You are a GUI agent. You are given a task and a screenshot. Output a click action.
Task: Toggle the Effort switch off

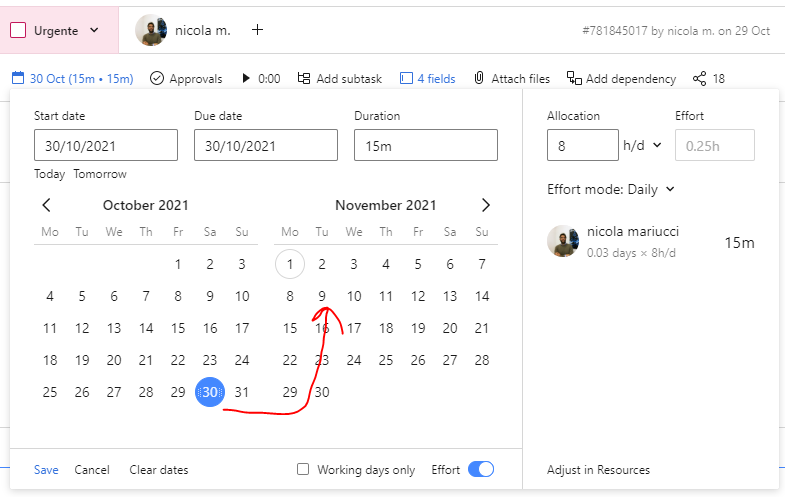point(481,470)
